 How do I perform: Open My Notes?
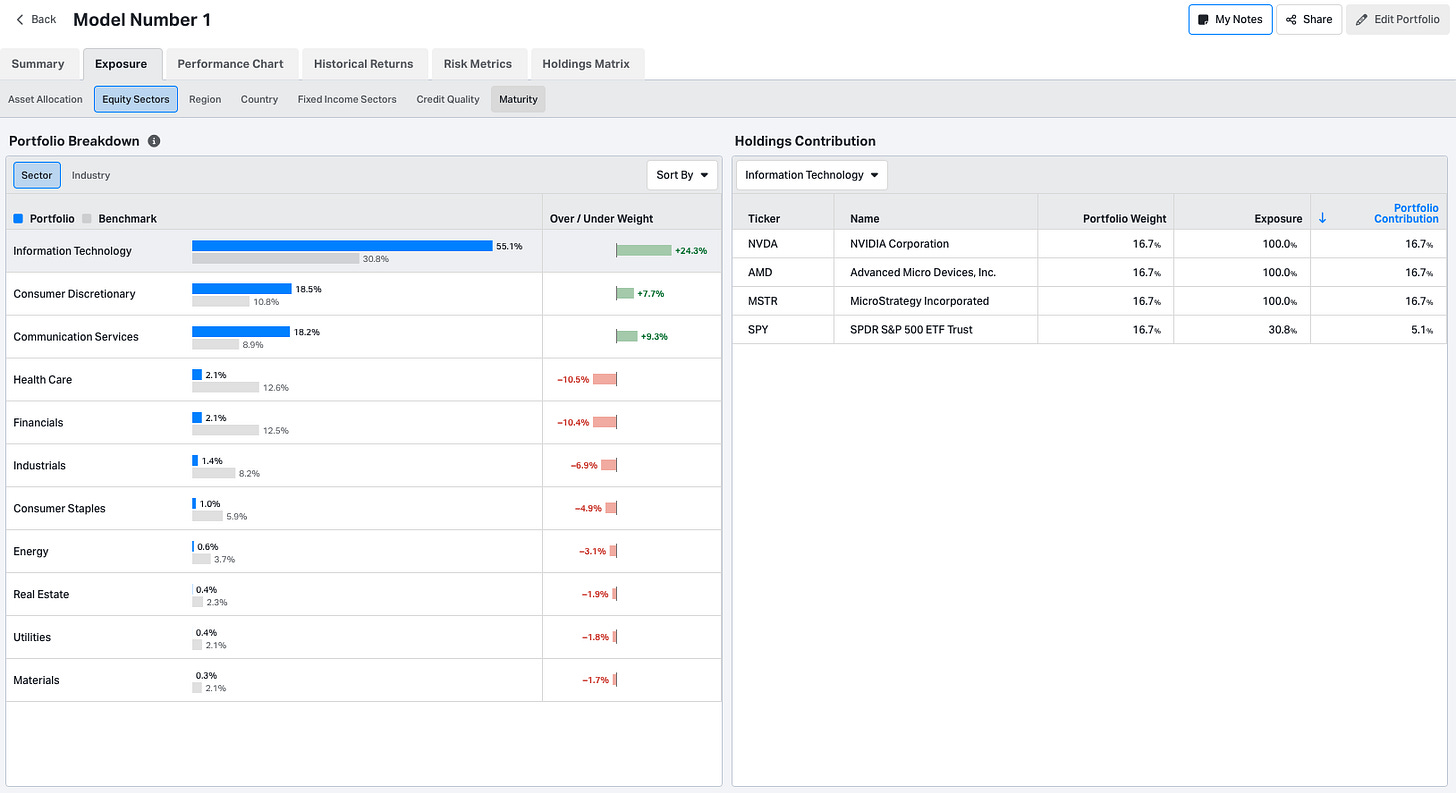tap(1230, 19)
